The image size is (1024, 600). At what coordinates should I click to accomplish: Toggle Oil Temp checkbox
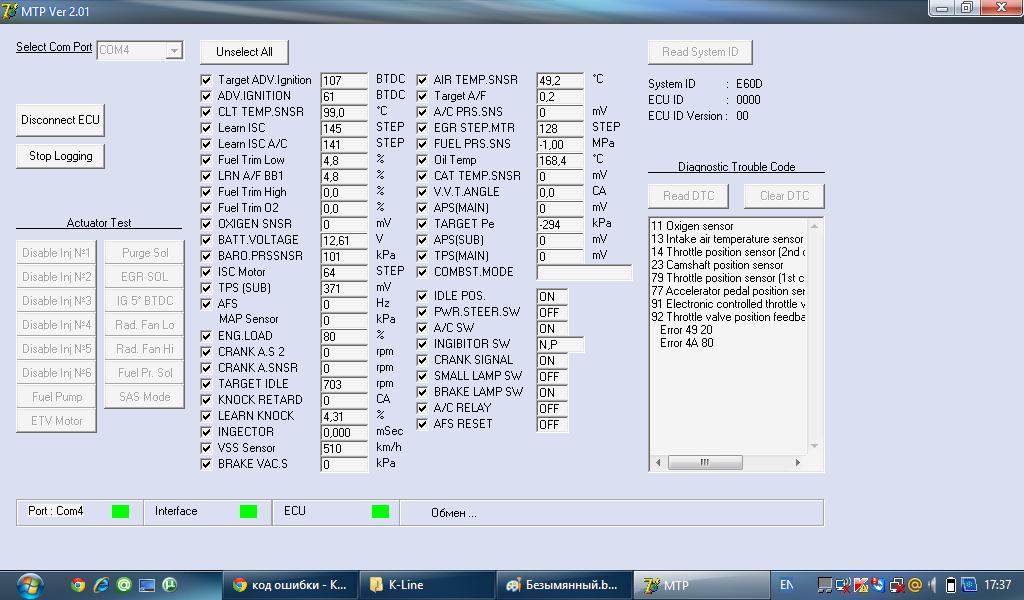(x=422, y=160)
